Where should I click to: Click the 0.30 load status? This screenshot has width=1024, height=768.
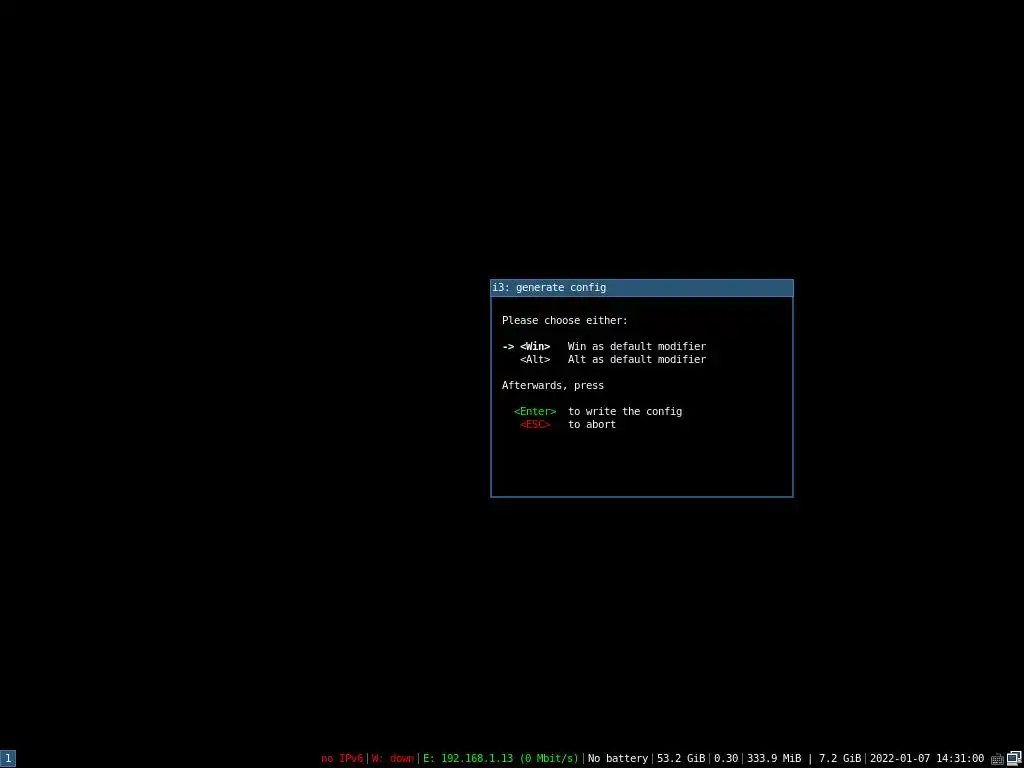(x=726, y=758)
